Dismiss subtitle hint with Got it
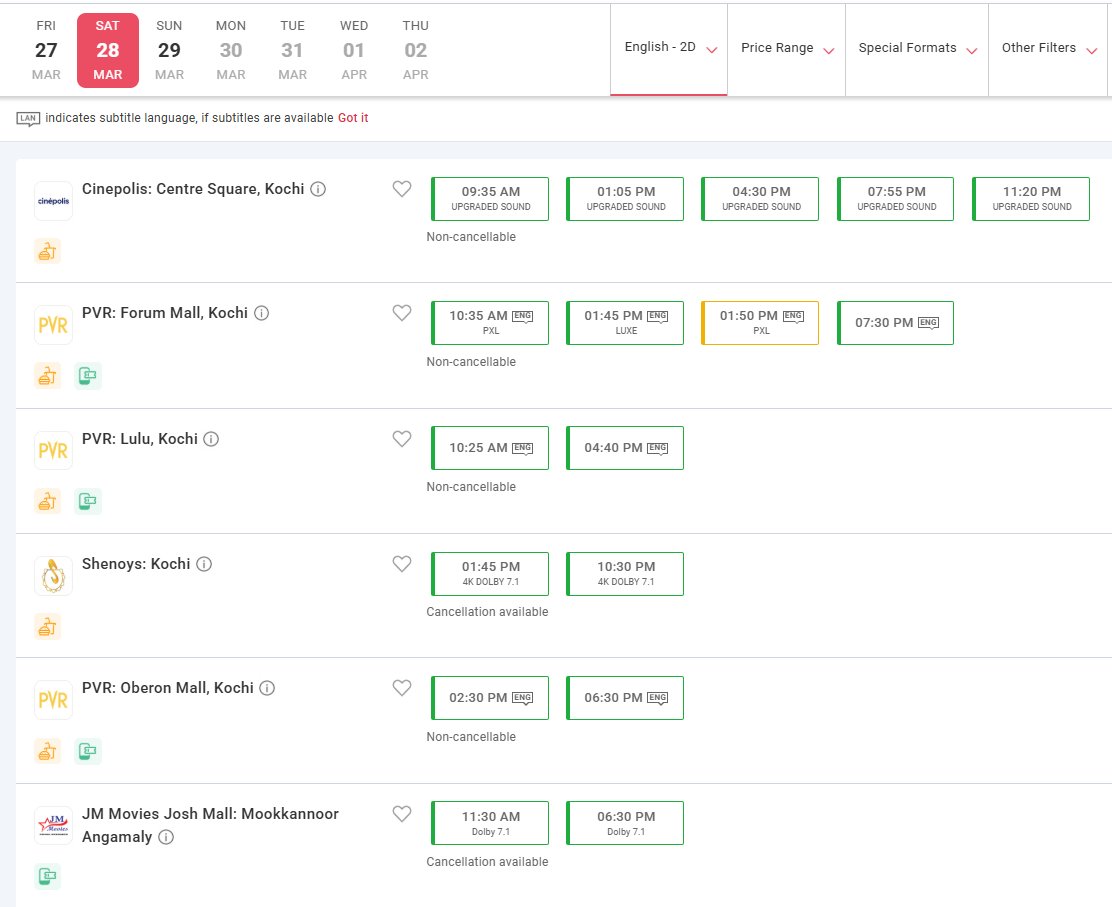 point(353,118)
